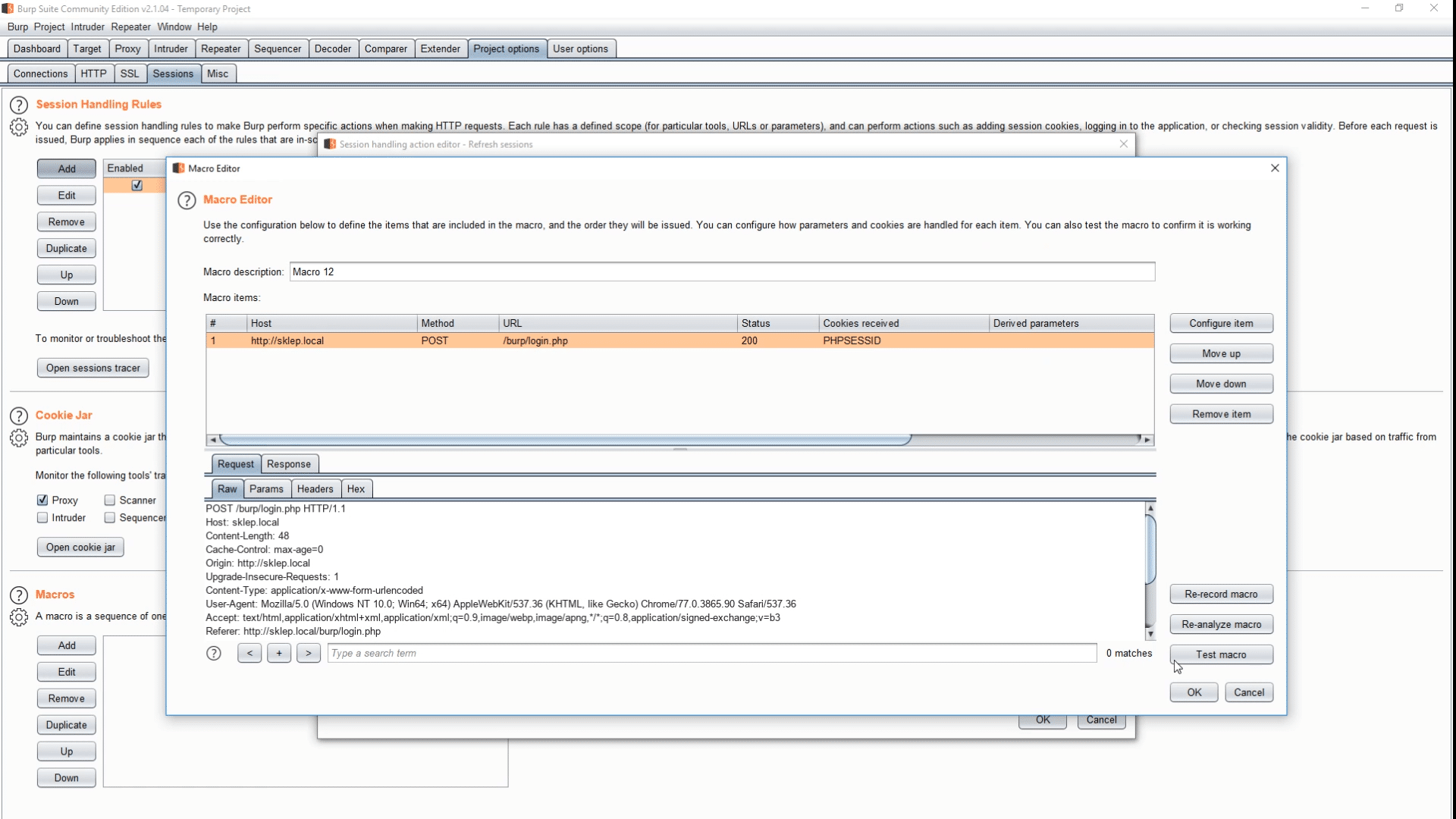
Task: Confirm Macro Editor with OK button
Action: click(1194, 692)
